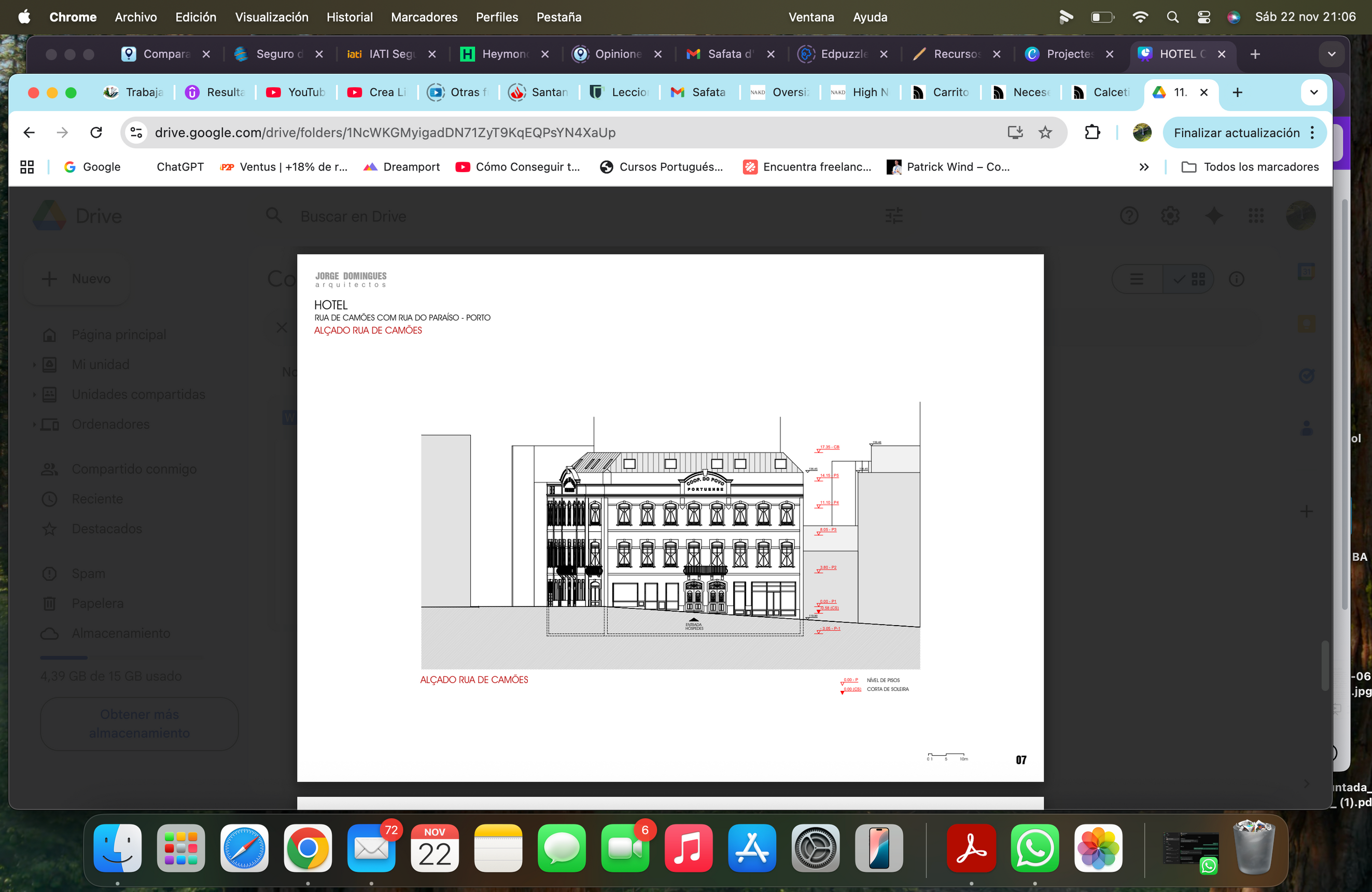Show hidden bookmarks overflow chevron
1372x892 pixels.
point(1144,167)
